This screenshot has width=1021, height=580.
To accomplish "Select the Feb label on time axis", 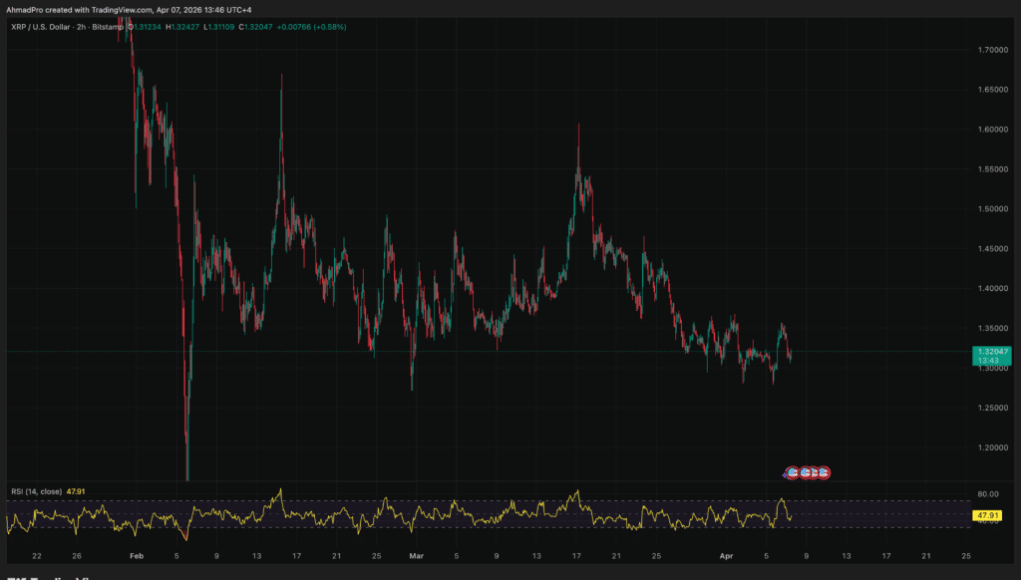I will 137,554.
